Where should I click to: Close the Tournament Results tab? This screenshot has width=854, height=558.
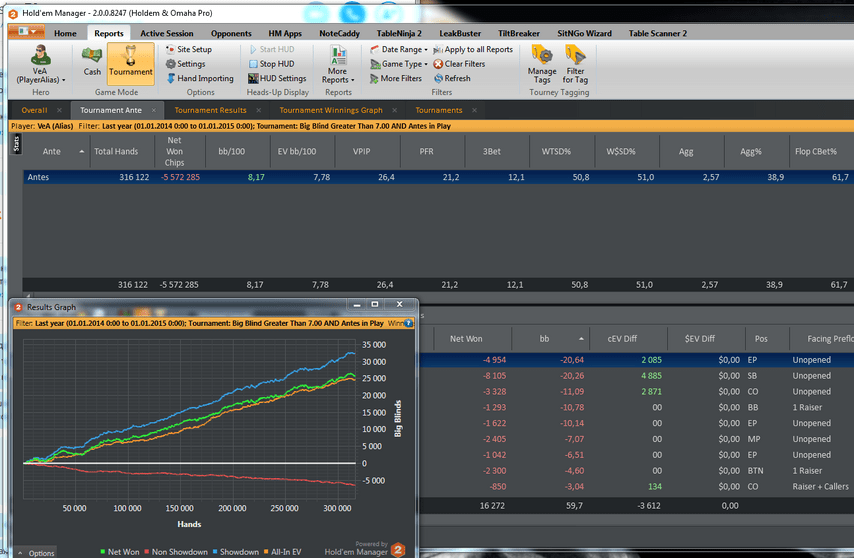pos(259,110)
